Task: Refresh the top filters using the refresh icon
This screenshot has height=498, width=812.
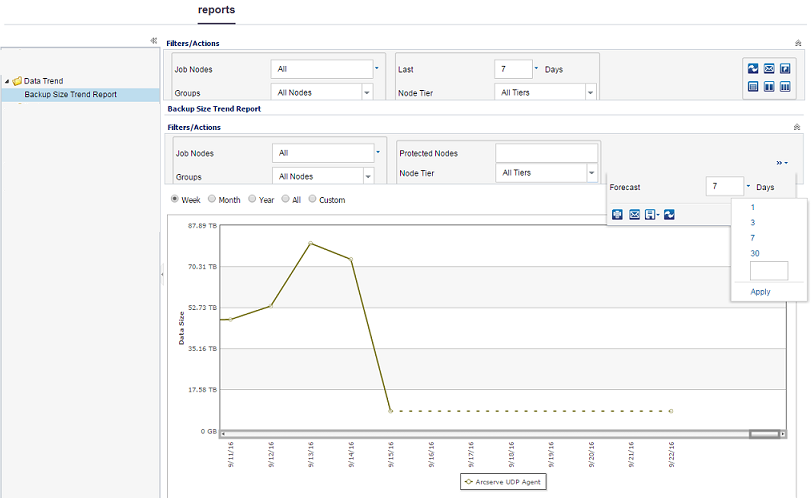Action: point(753,68)
